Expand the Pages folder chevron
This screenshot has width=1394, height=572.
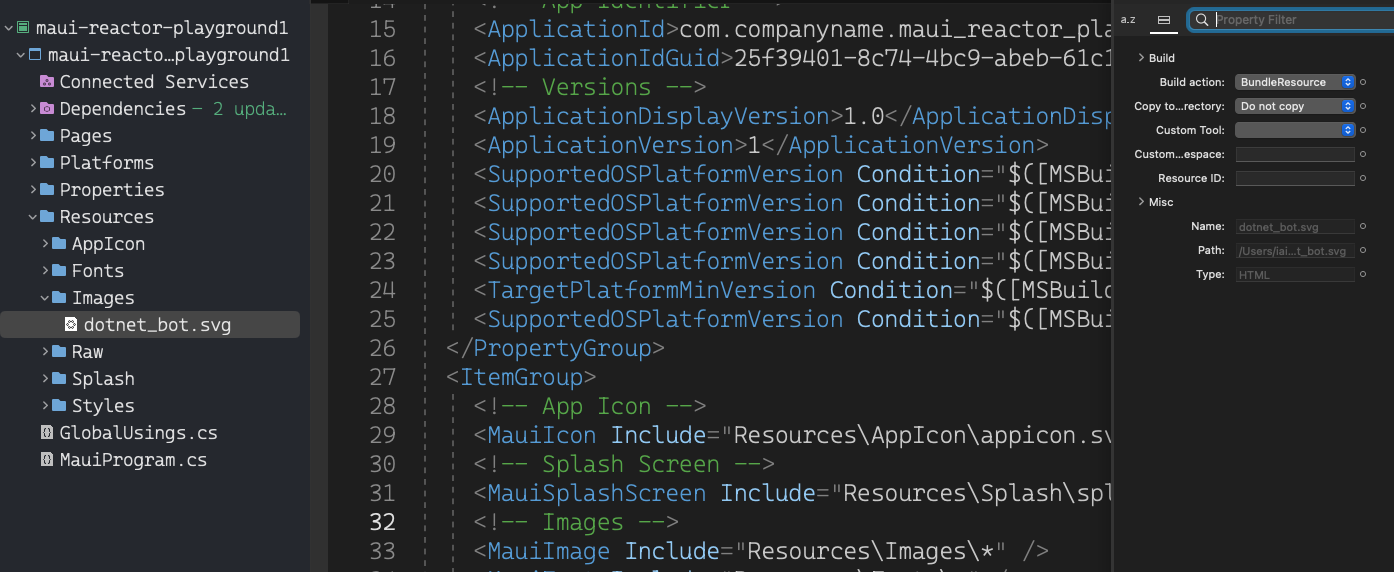coord(33,136)
